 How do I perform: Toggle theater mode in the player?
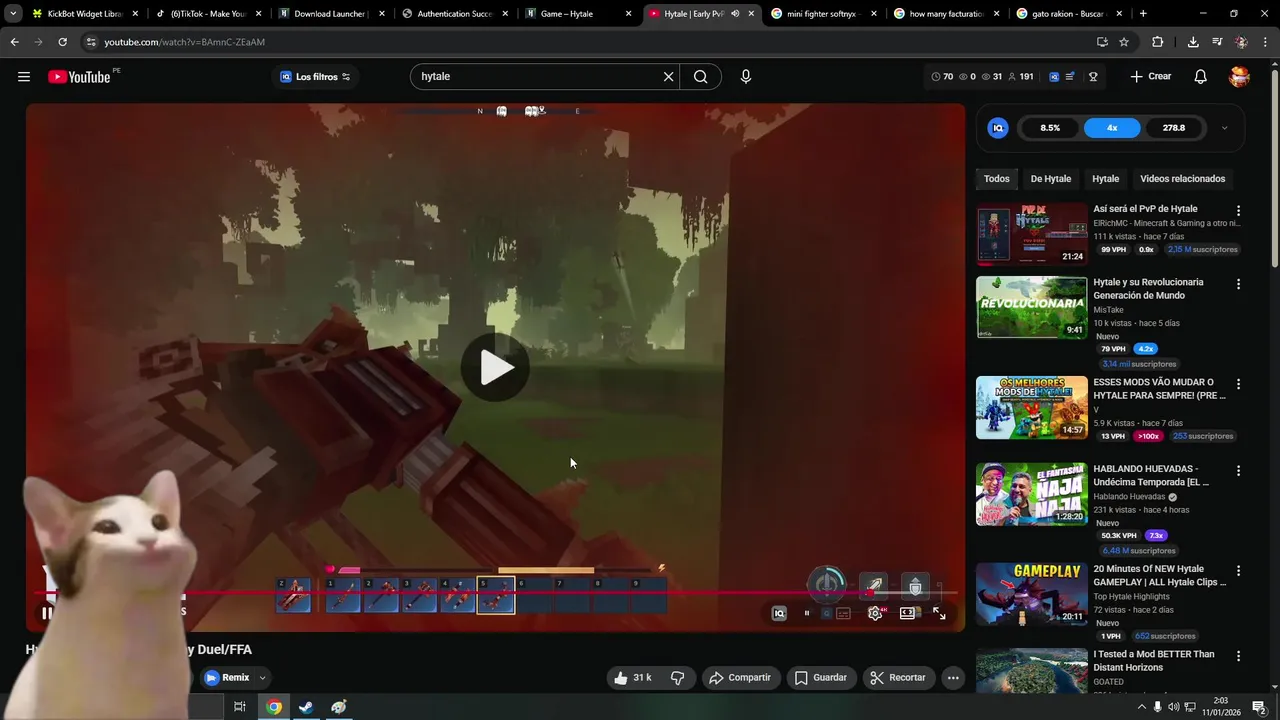[907, 613]
